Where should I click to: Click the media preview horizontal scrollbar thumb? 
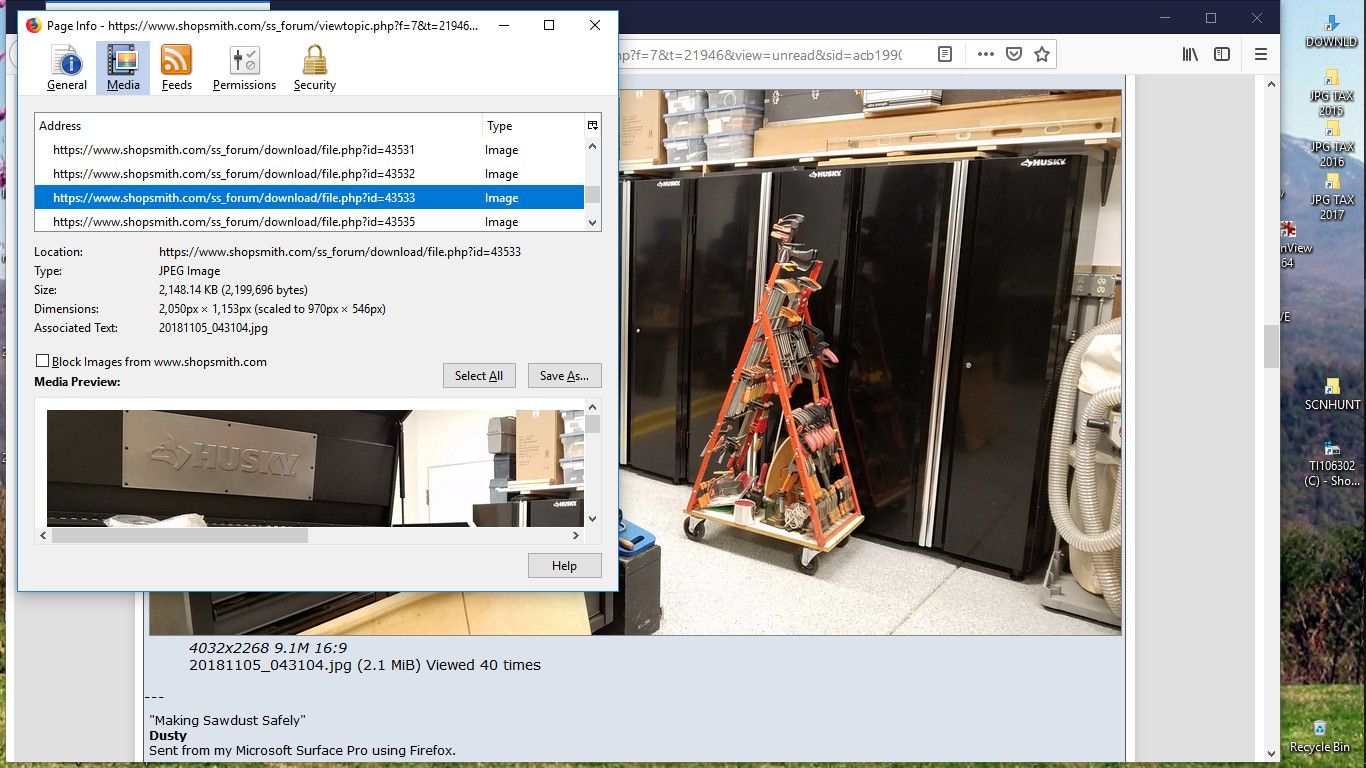click(180, 536)
